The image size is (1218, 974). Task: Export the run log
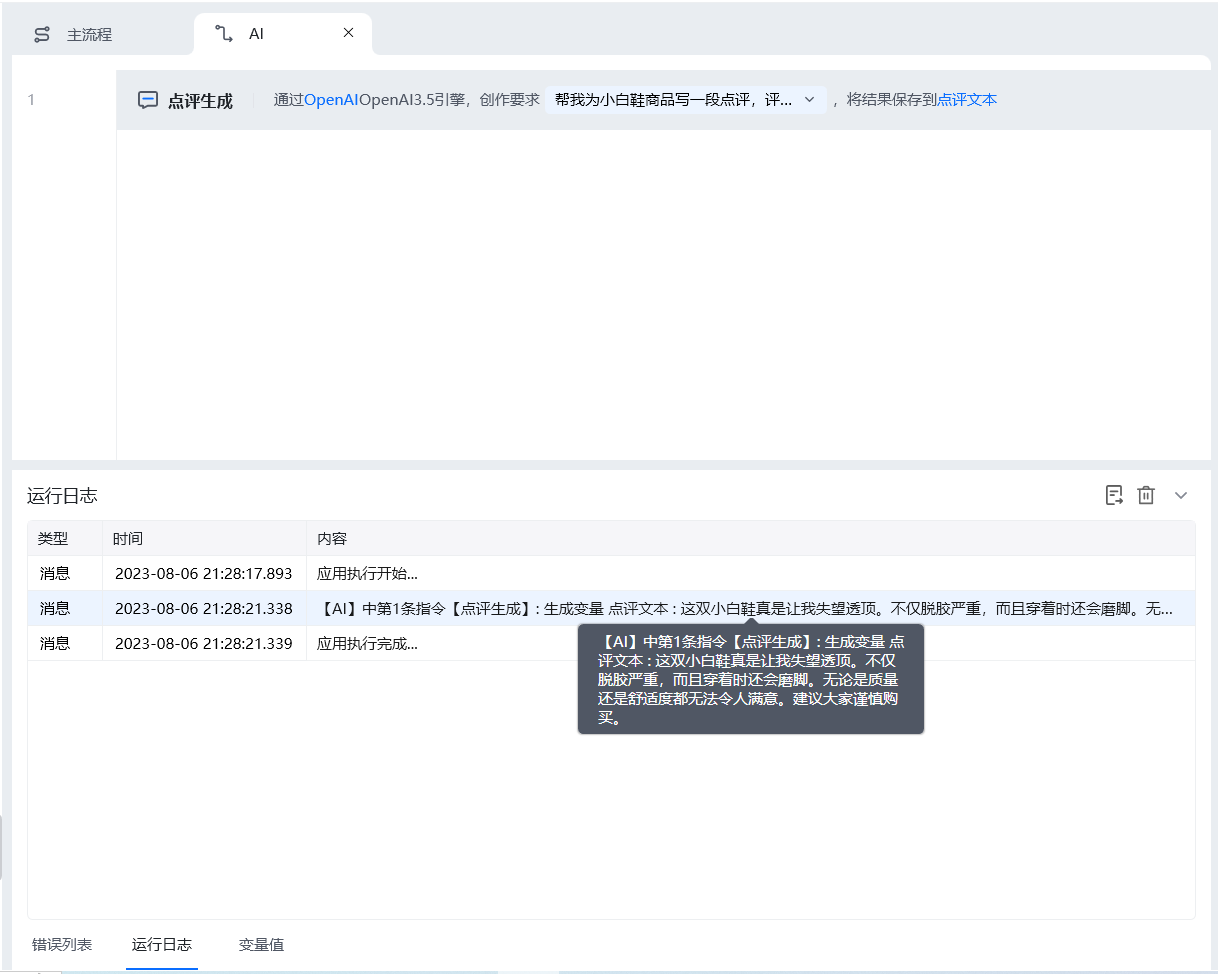1114,495
